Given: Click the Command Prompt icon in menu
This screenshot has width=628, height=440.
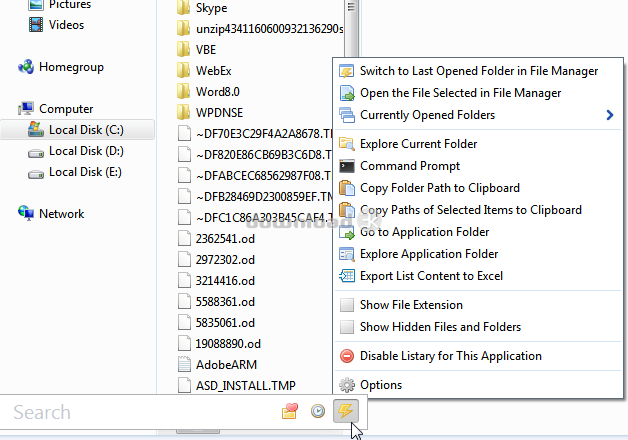Looking at the screenshot, I should (x=347, y=166).
